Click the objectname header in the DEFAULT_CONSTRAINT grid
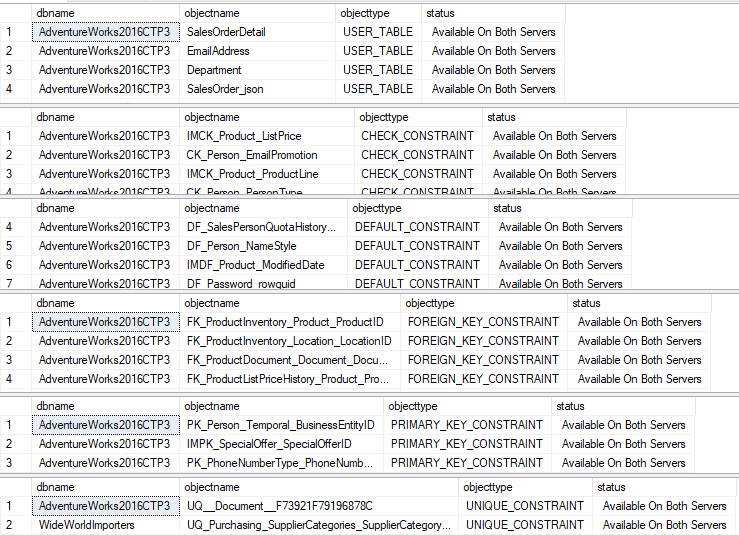Screen dimensions: 739x535 pyautogui.click(x=263, y=208)
